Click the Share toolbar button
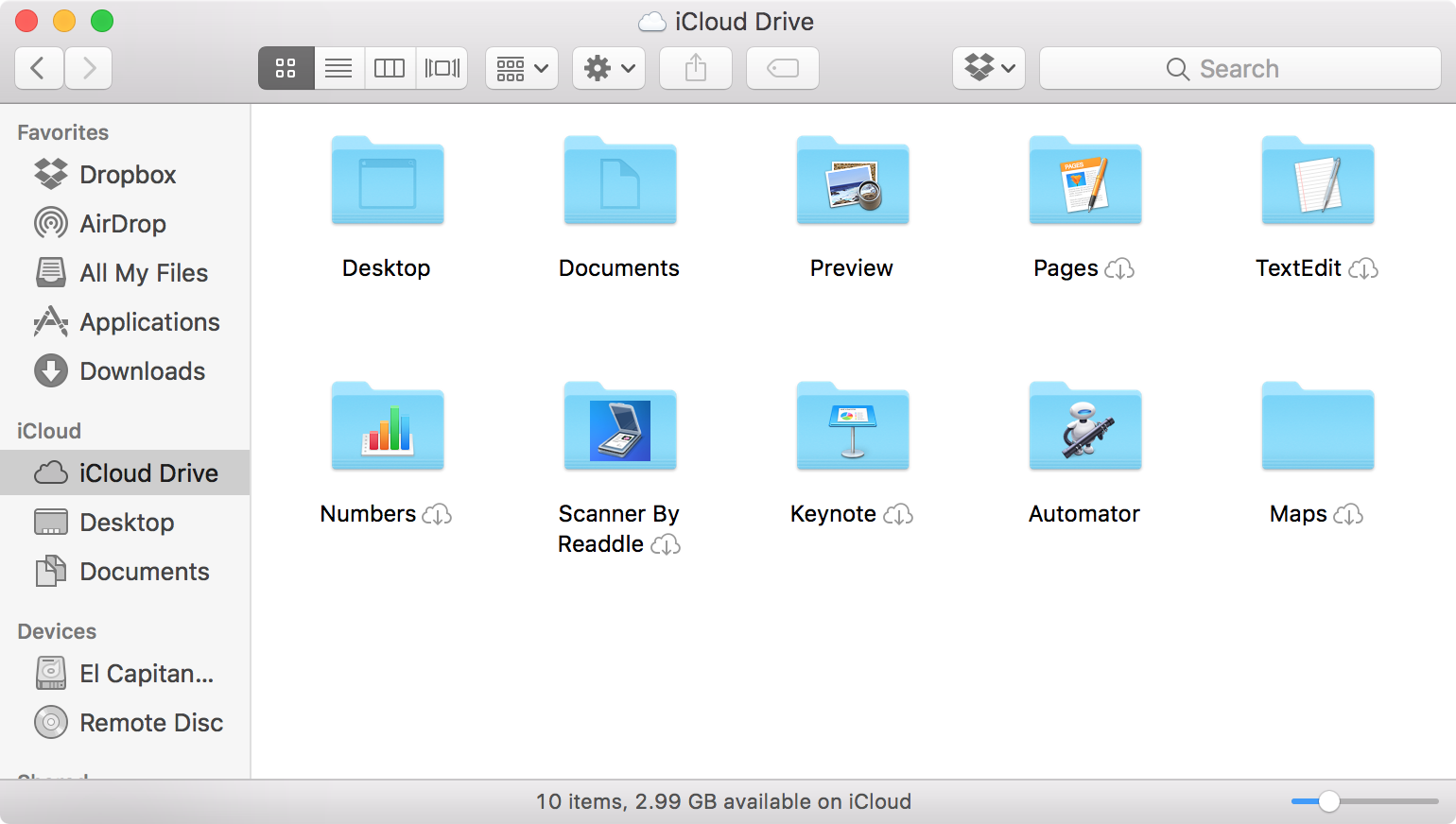The height and width of the screenshot is (824, 1456). tap(696, 68)
